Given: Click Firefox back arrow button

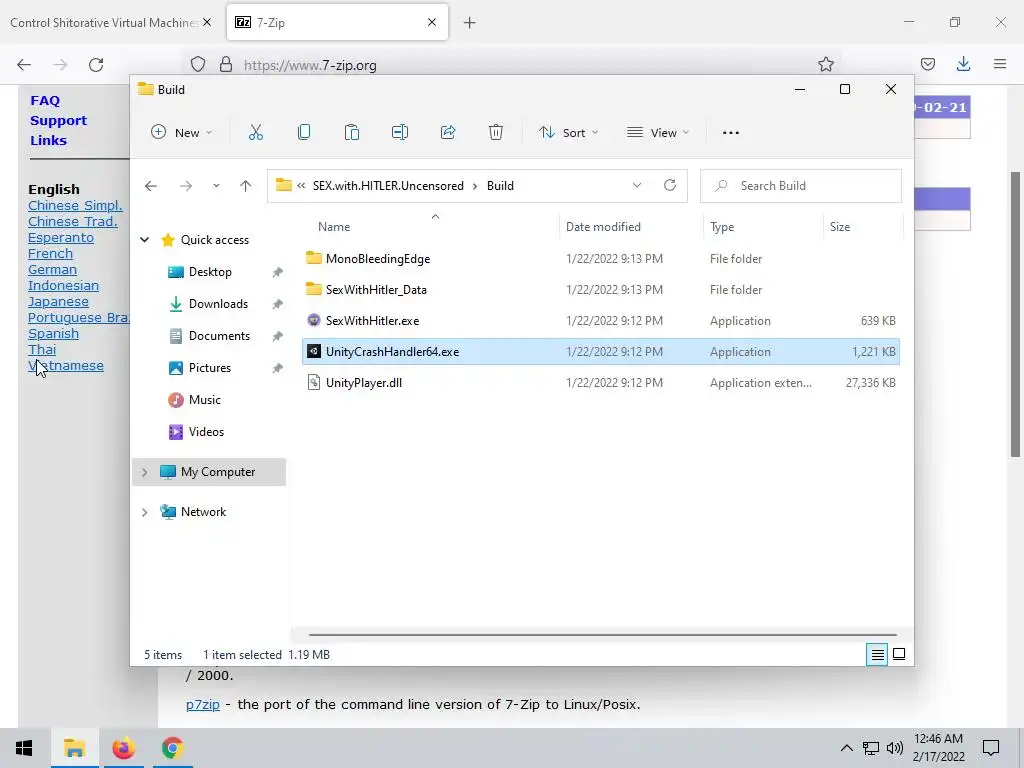Looking at the screenshot, I should (24, 65).
